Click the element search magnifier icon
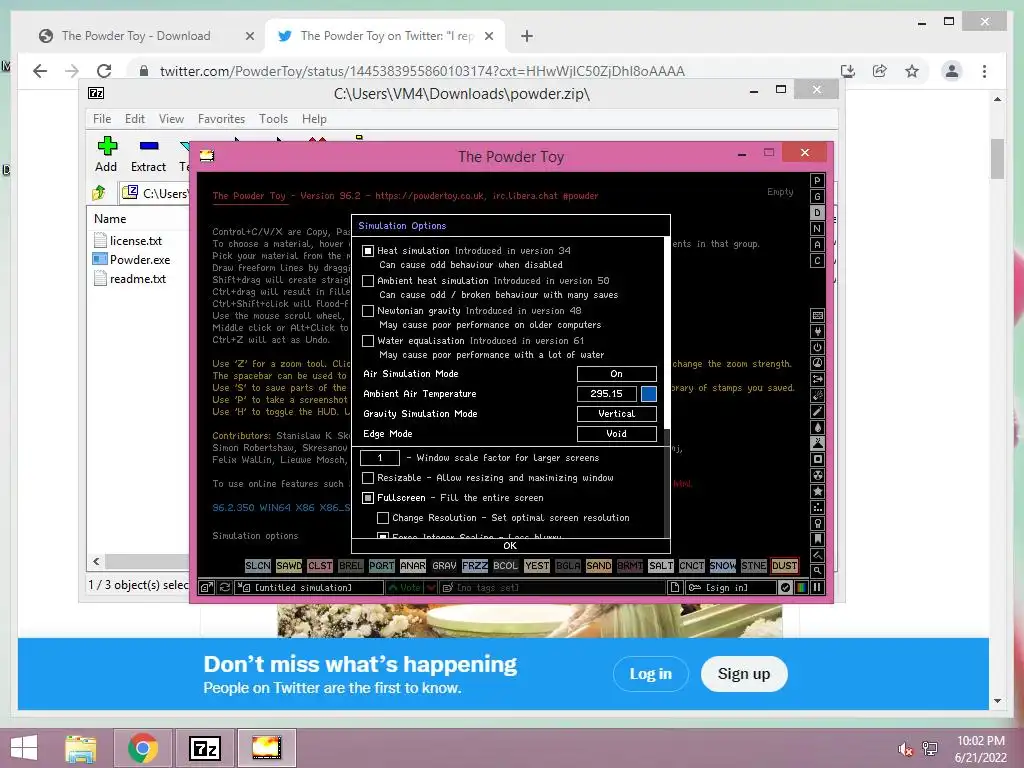 click(817, 571)
